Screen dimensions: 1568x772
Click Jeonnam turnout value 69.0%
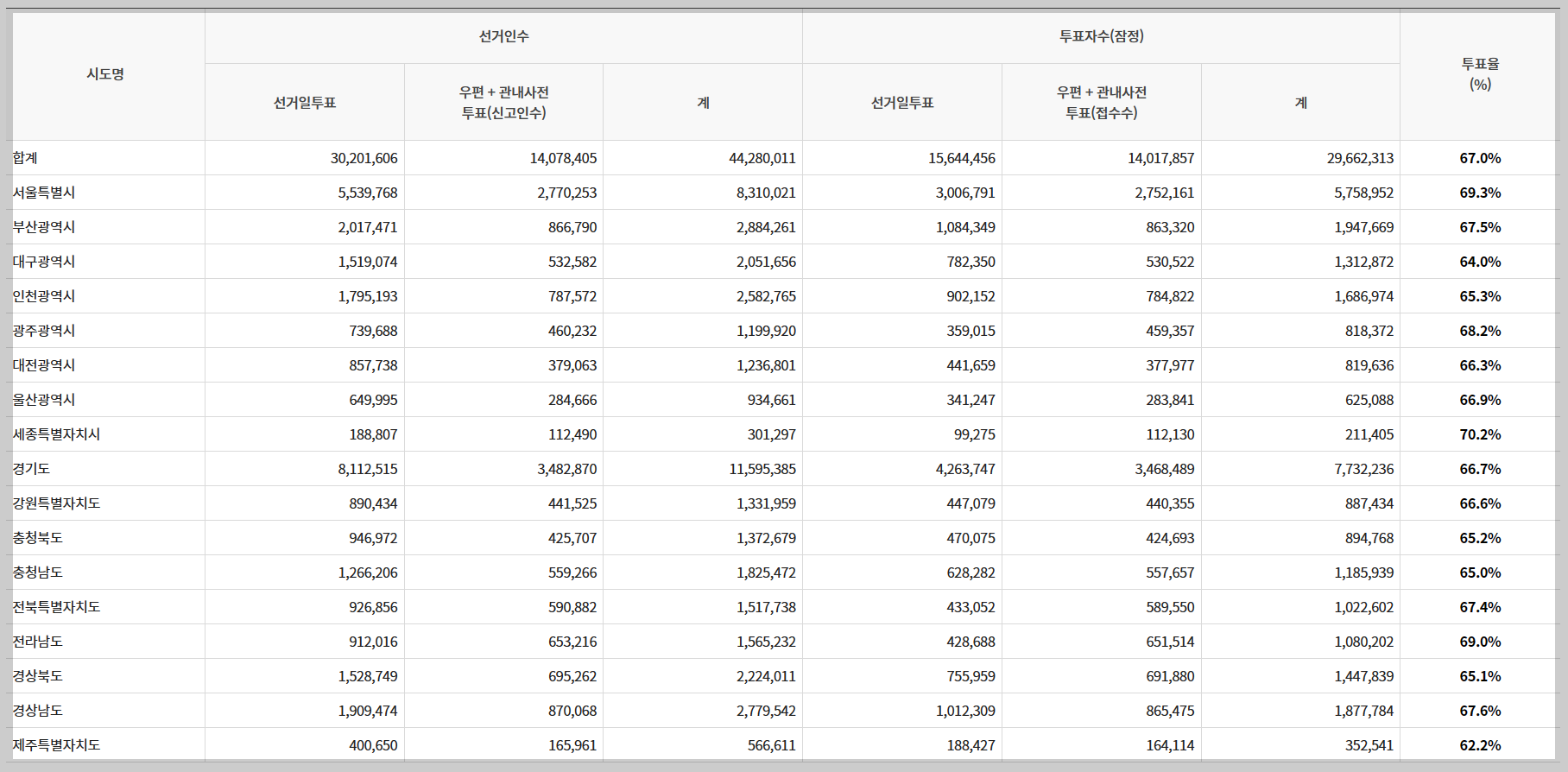[x=1480, y=642]
